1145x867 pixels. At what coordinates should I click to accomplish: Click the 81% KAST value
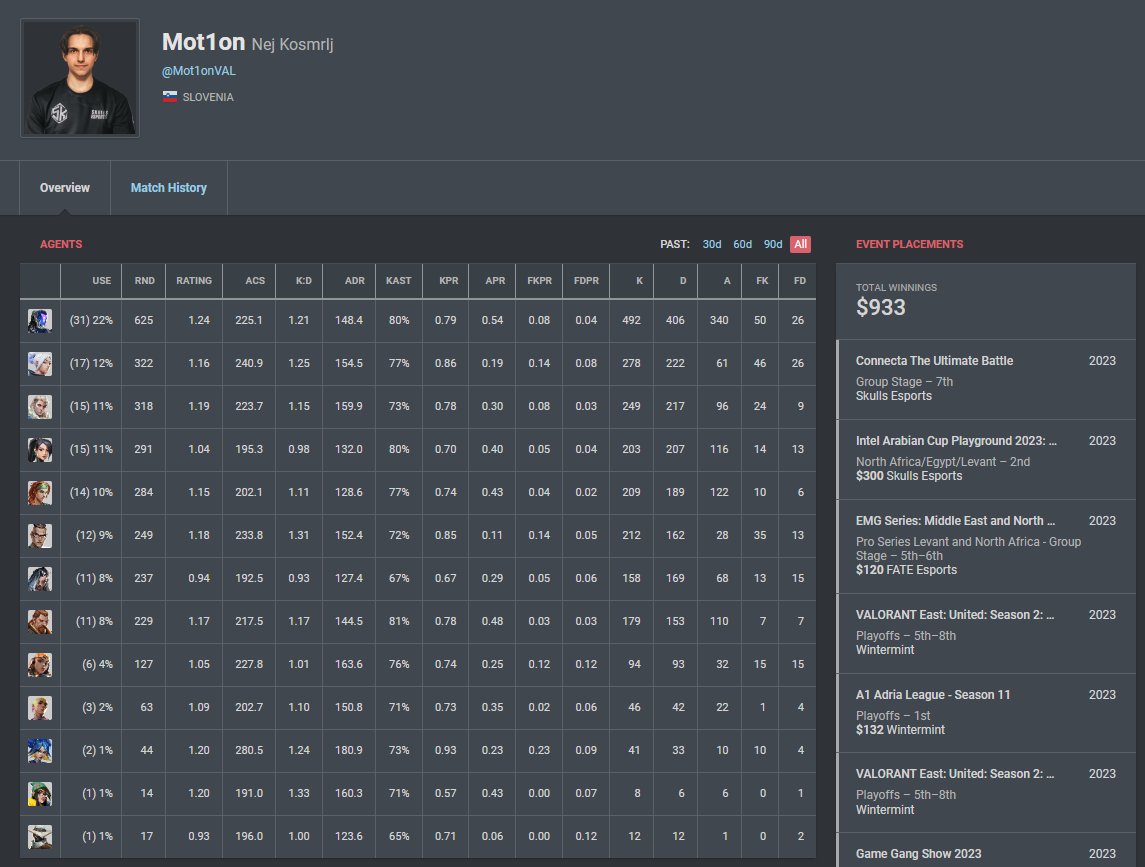coord(399,621)
